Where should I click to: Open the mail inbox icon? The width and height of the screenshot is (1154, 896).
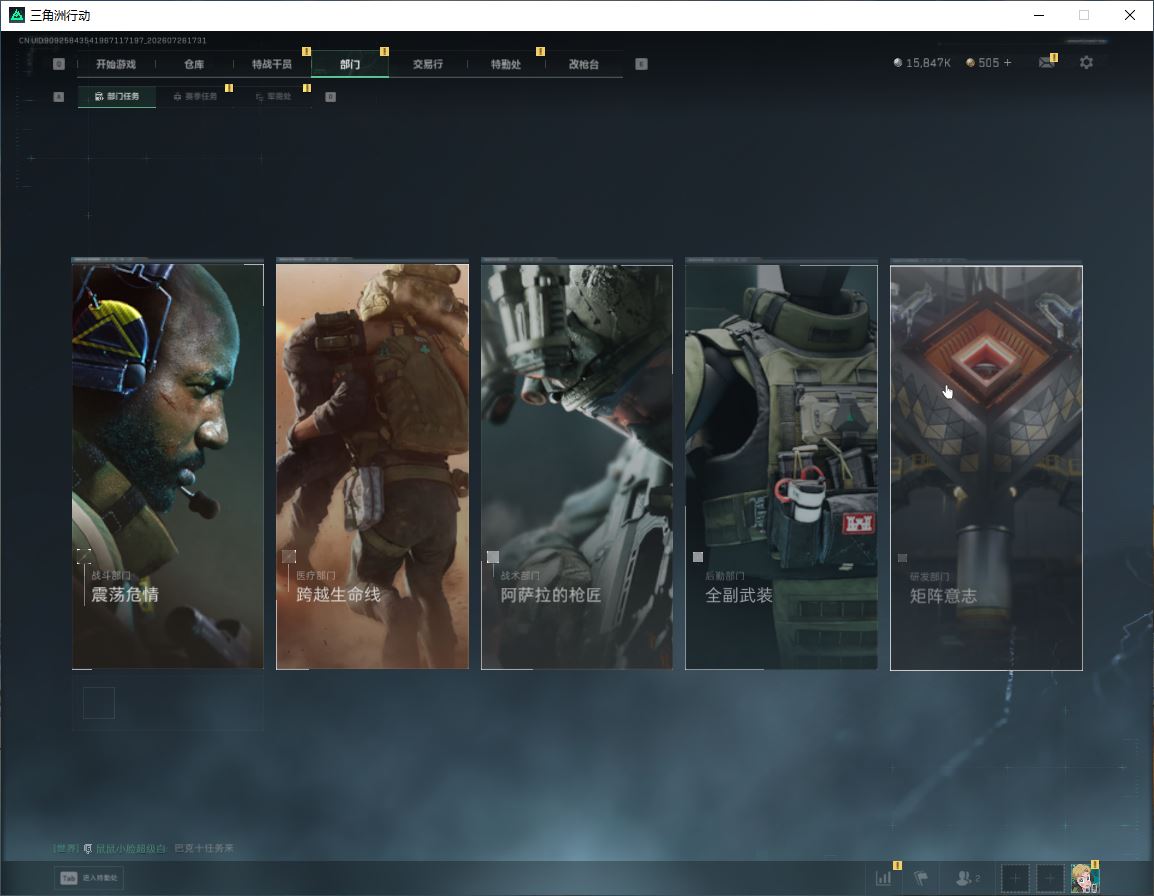(x=1047, y=63)
